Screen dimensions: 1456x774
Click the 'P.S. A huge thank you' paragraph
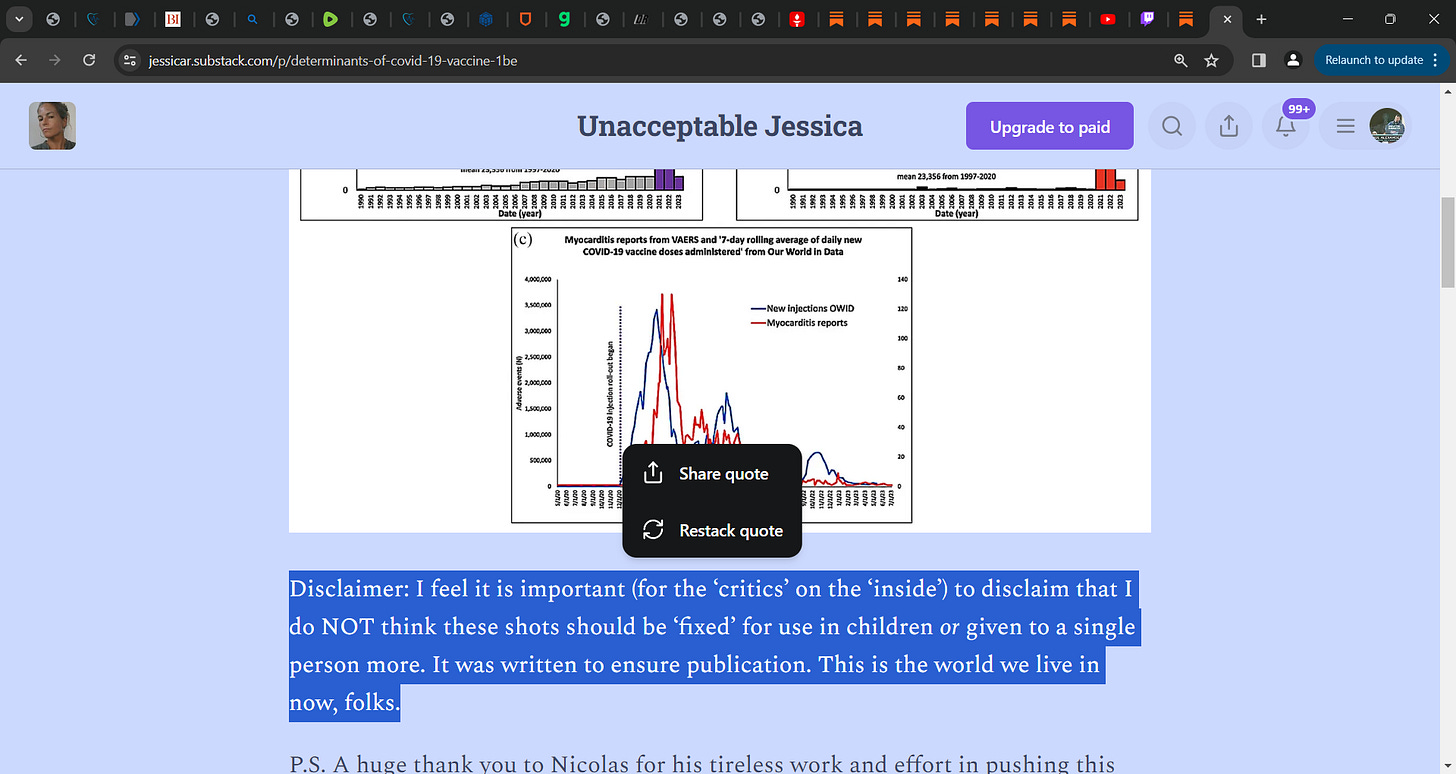click(x=702, y=764)
